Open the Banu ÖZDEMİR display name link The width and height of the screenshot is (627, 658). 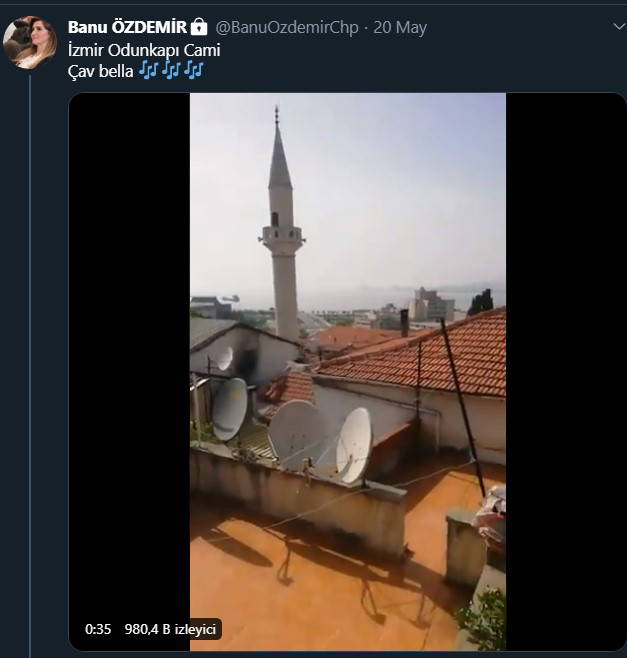[x=128, y=26]
